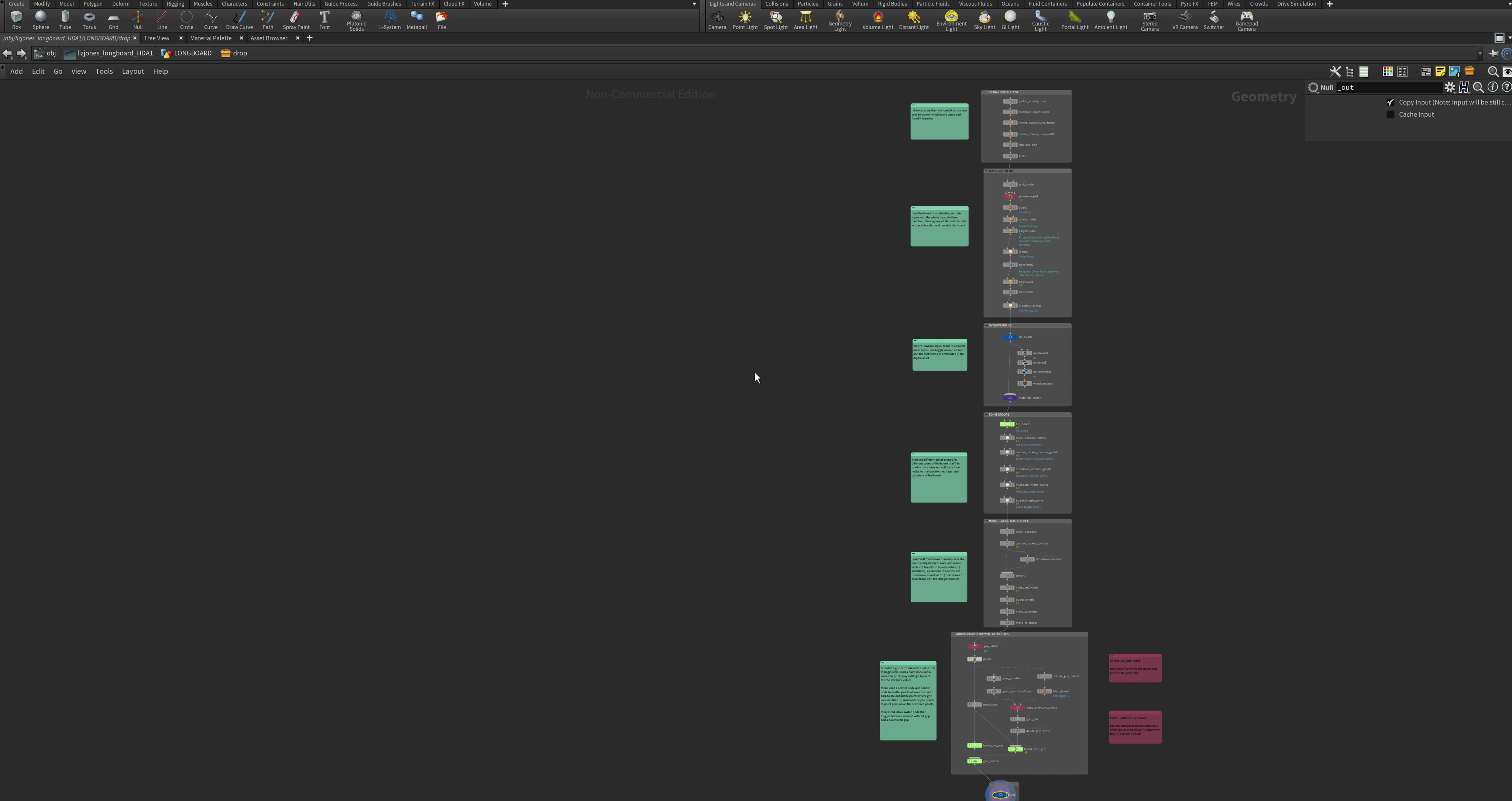1512x801 pixels.
Task: Click the add background image icon
Action: tap(1454, 72)
